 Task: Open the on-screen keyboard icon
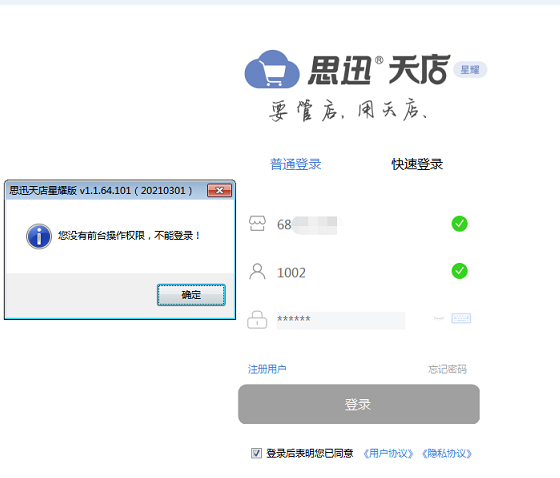click(x=461, y=318)
